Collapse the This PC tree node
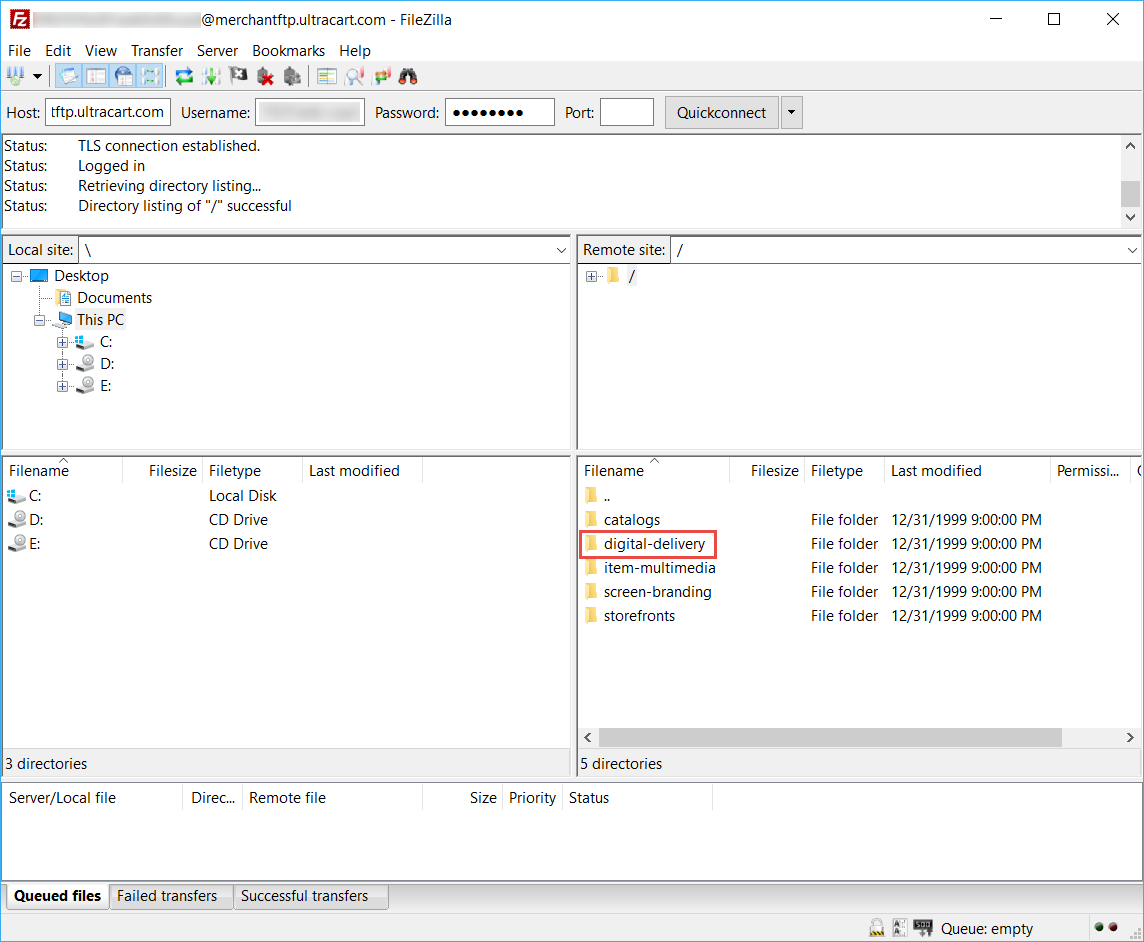1144x942 pixels. (39, 320)
